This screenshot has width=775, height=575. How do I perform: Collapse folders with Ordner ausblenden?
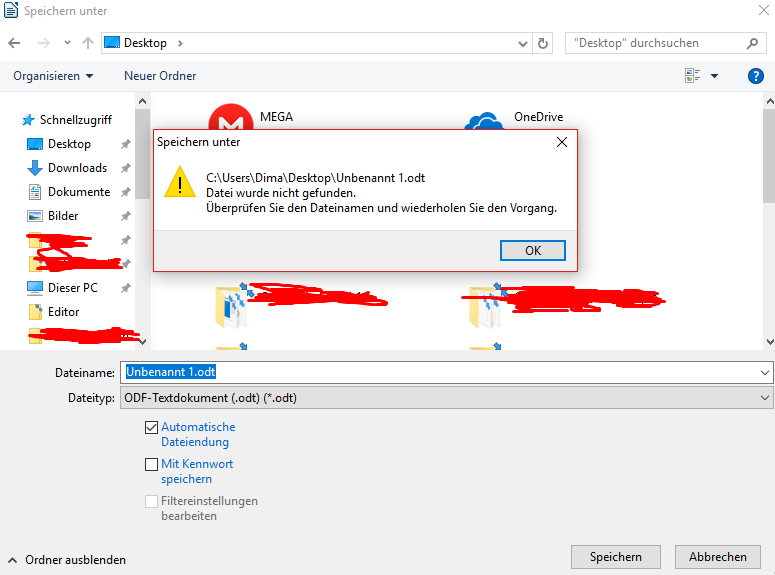[x=67, y=560]
